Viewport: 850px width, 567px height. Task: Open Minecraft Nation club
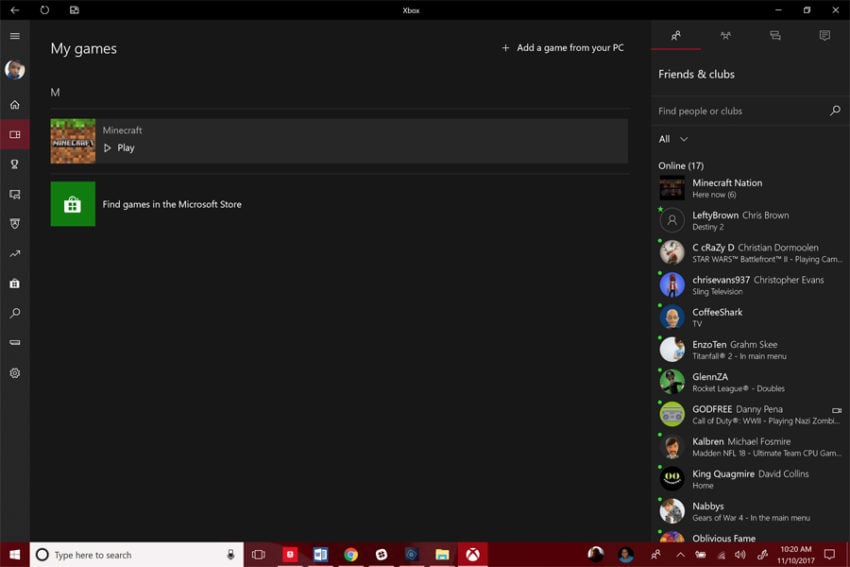tap(750, 188)
